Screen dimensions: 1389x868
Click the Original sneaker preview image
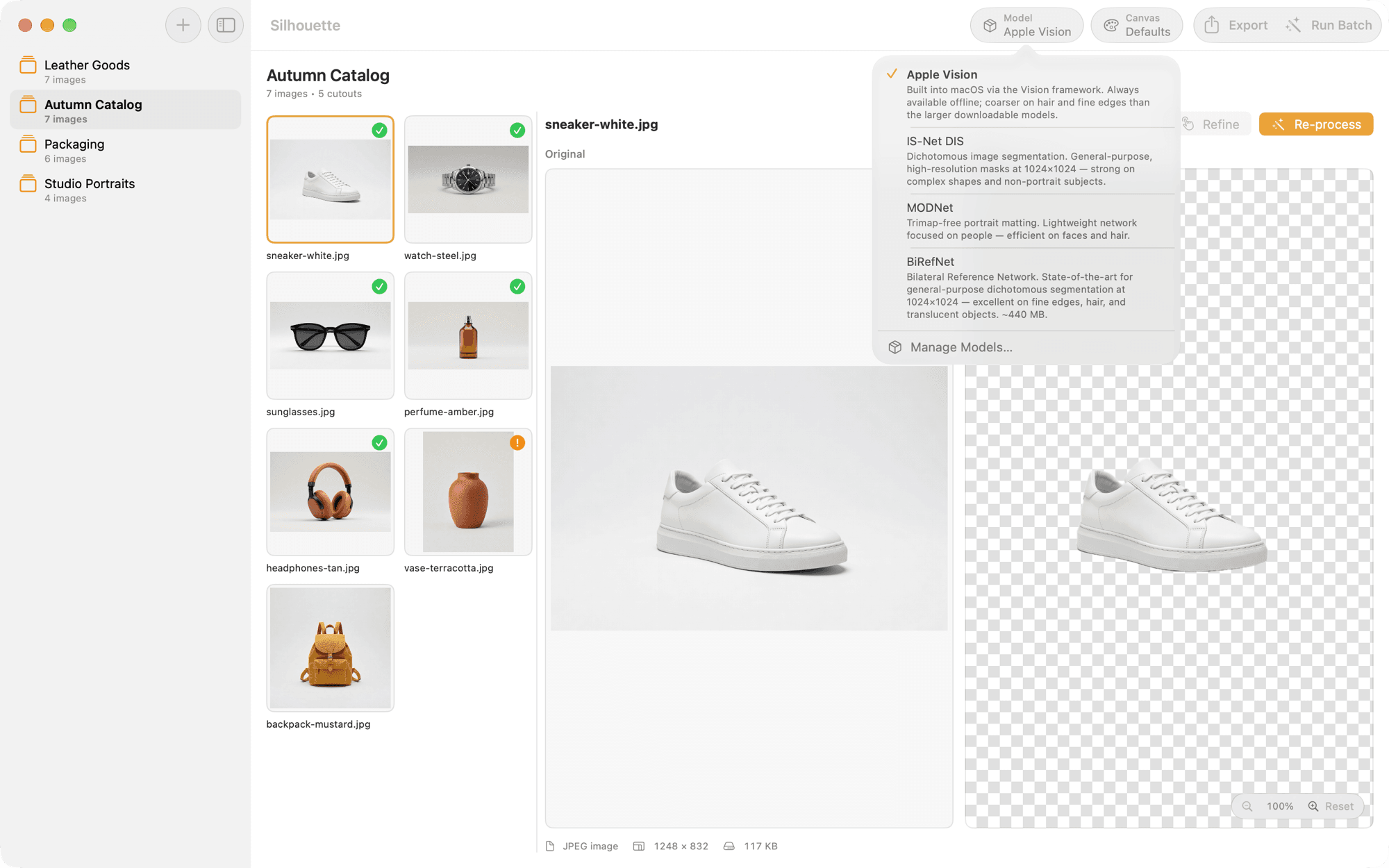click(749, 499)
